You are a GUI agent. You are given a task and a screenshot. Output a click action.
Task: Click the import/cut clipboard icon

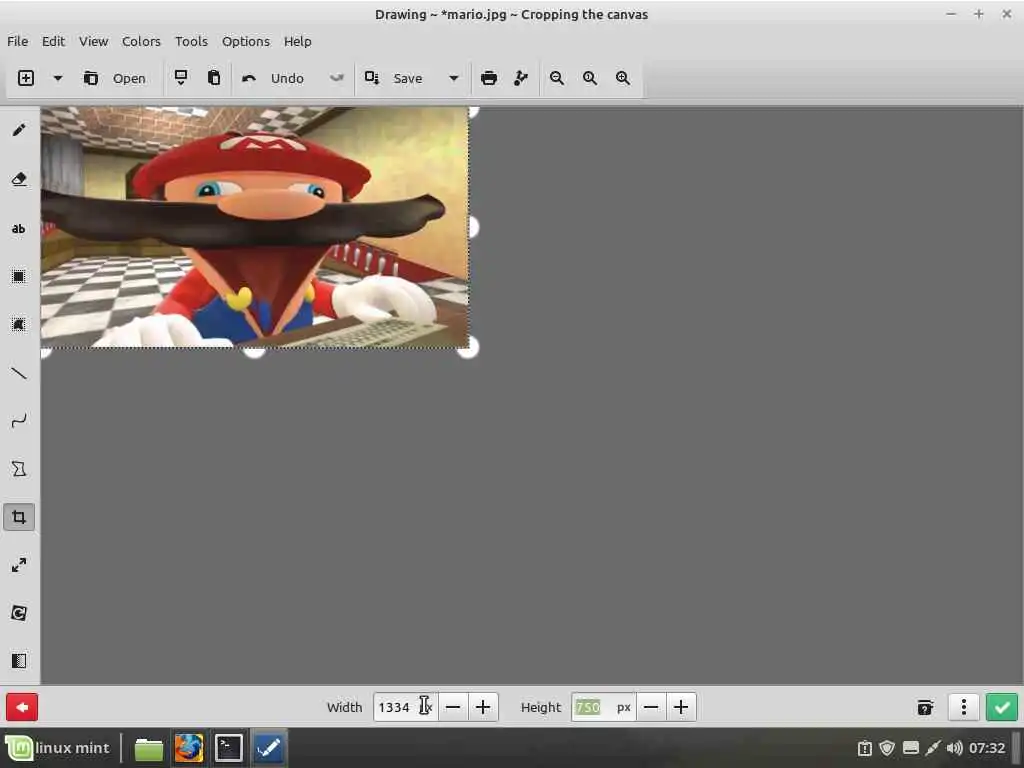(181, 78)
